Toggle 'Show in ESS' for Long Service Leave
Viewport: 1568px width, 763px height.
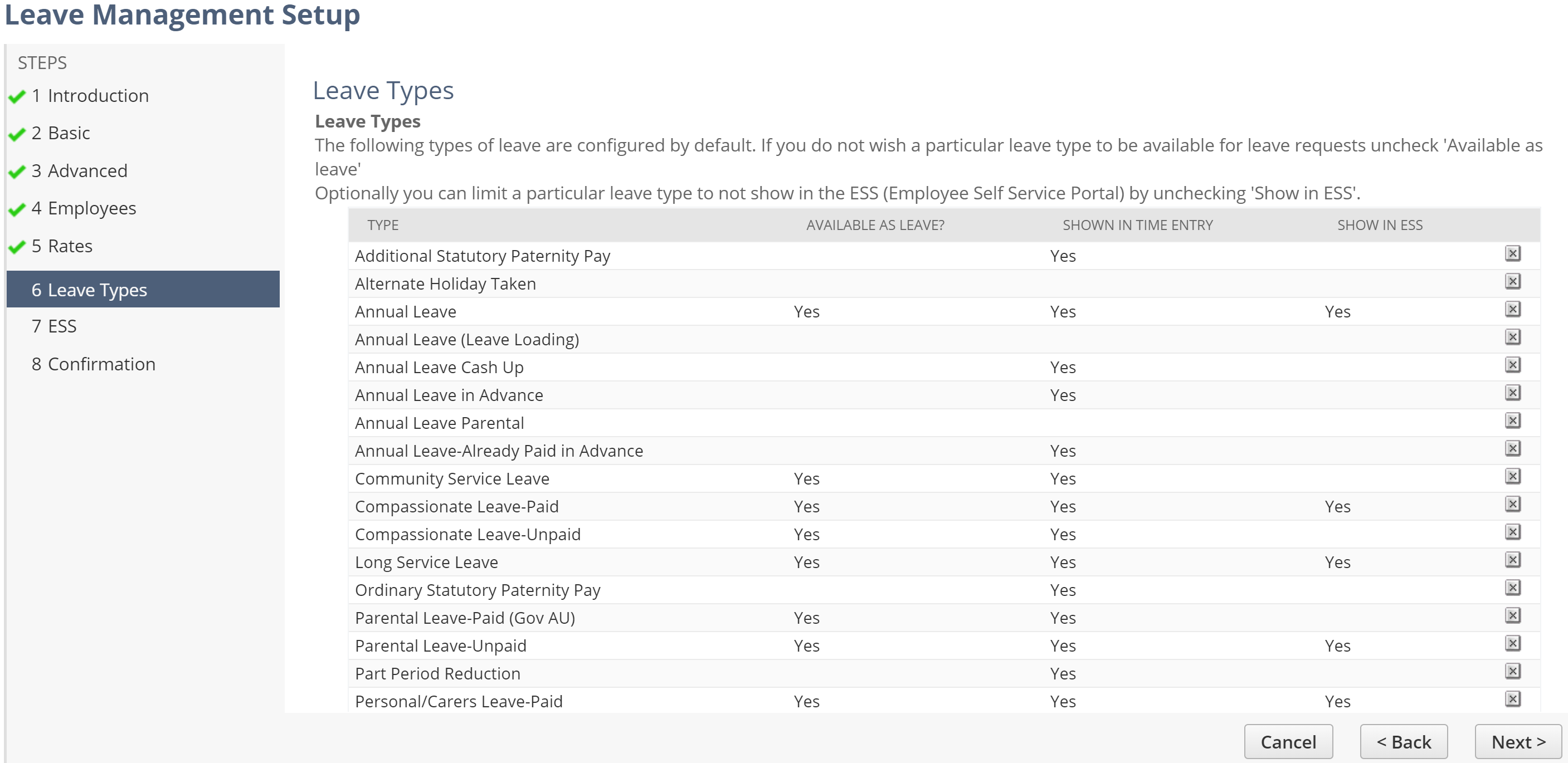(x=1338, y=561)
